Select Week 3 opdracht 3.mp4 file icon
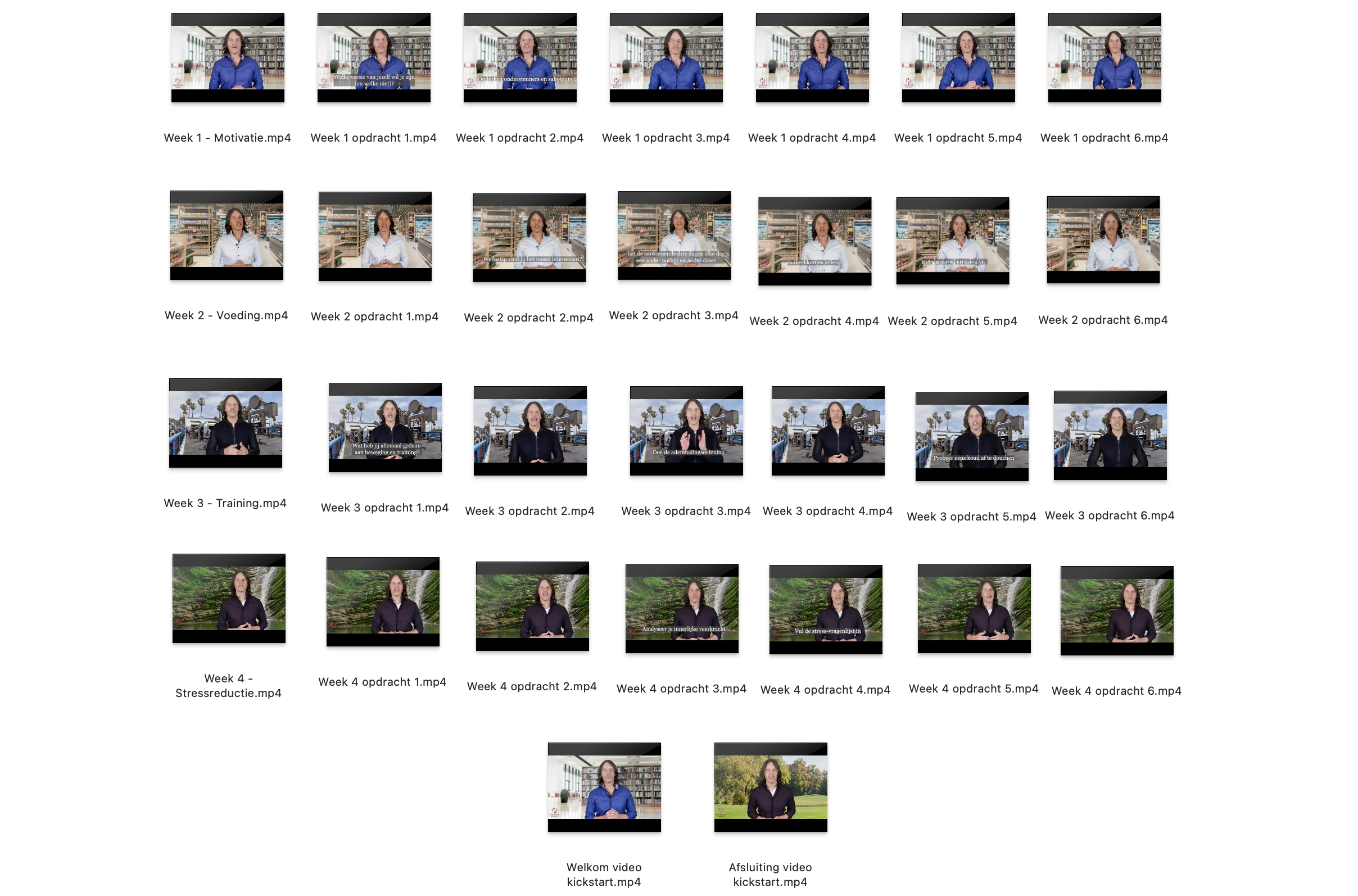1358x896 pixels. click(686, 431)
